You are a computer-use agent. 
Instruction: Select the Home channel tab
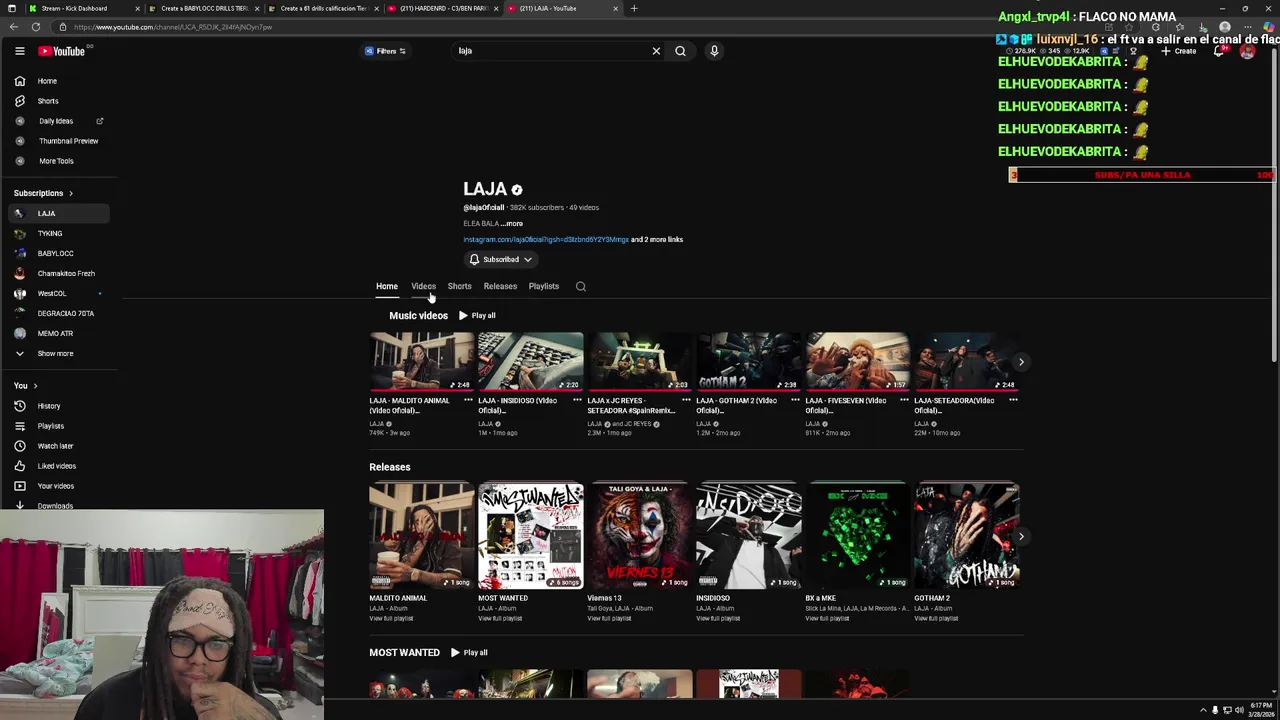tap(387, 286)
